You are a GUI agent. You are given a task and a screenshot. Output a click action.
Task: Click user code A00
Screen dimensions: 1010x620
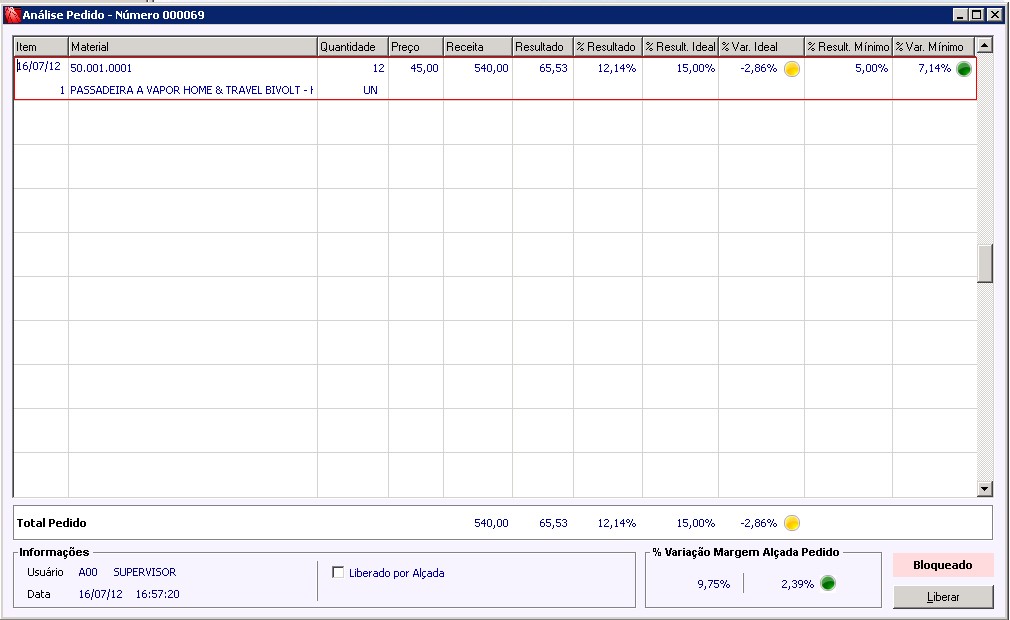[x=88, y=572]
